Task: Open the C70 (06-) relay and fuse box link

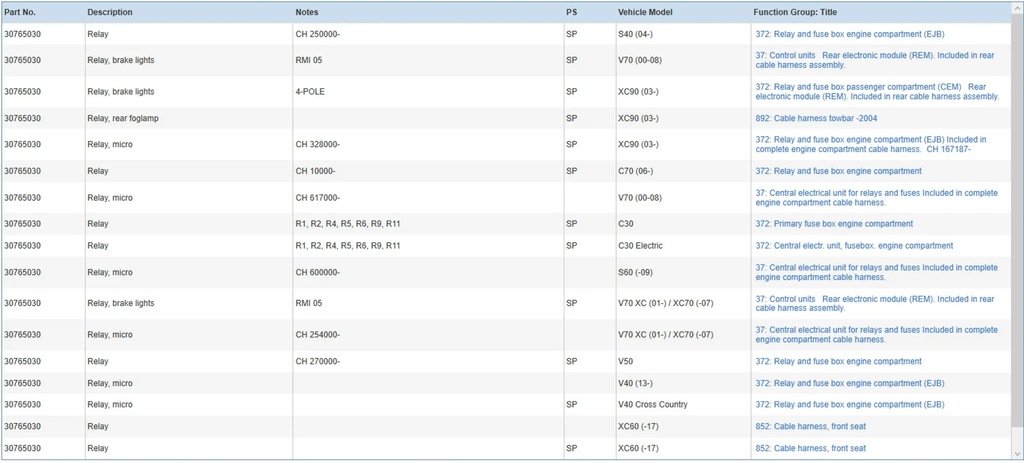Action: click(x=838, y=171)
